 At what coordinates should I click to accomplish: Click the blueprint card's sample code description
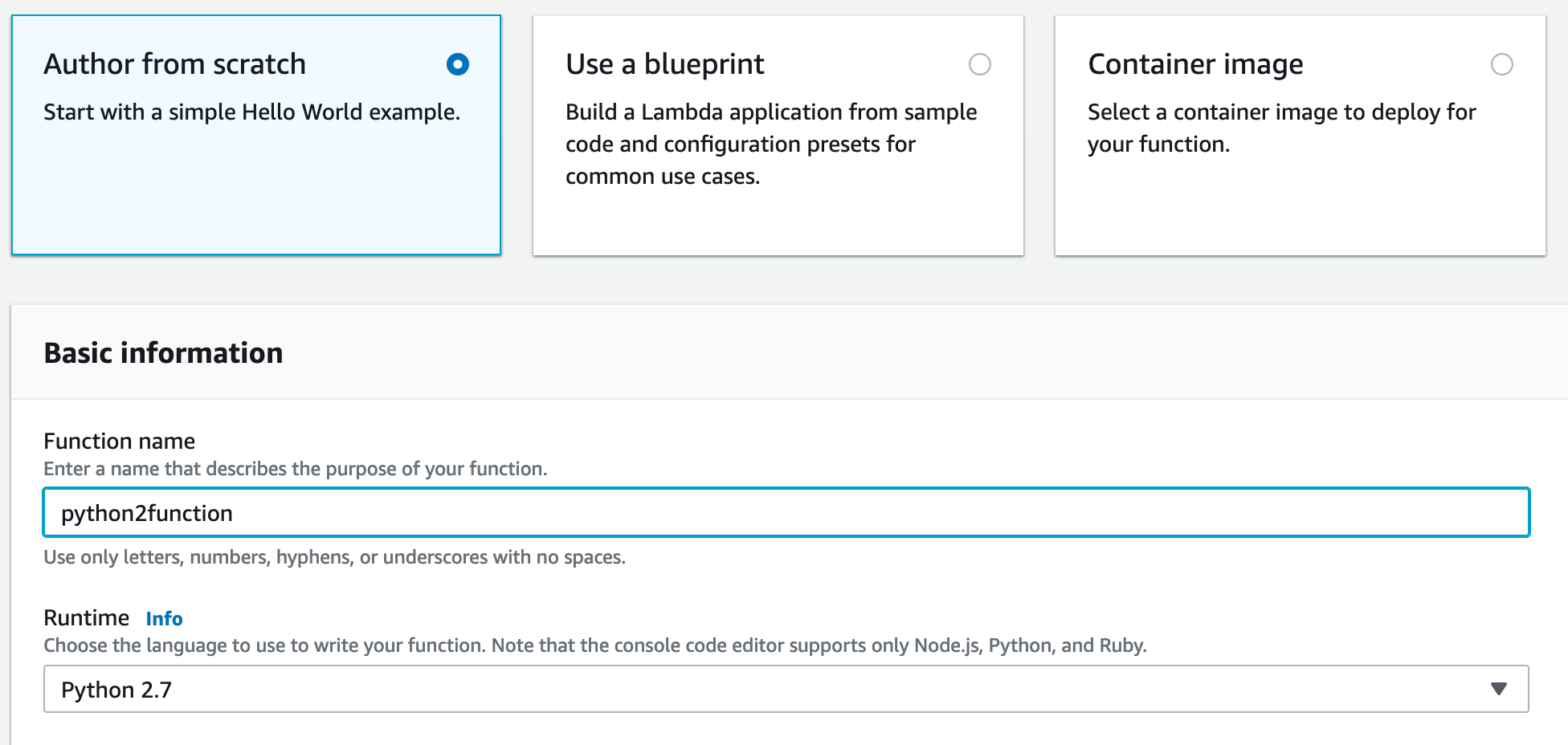(x=771, y=145)
